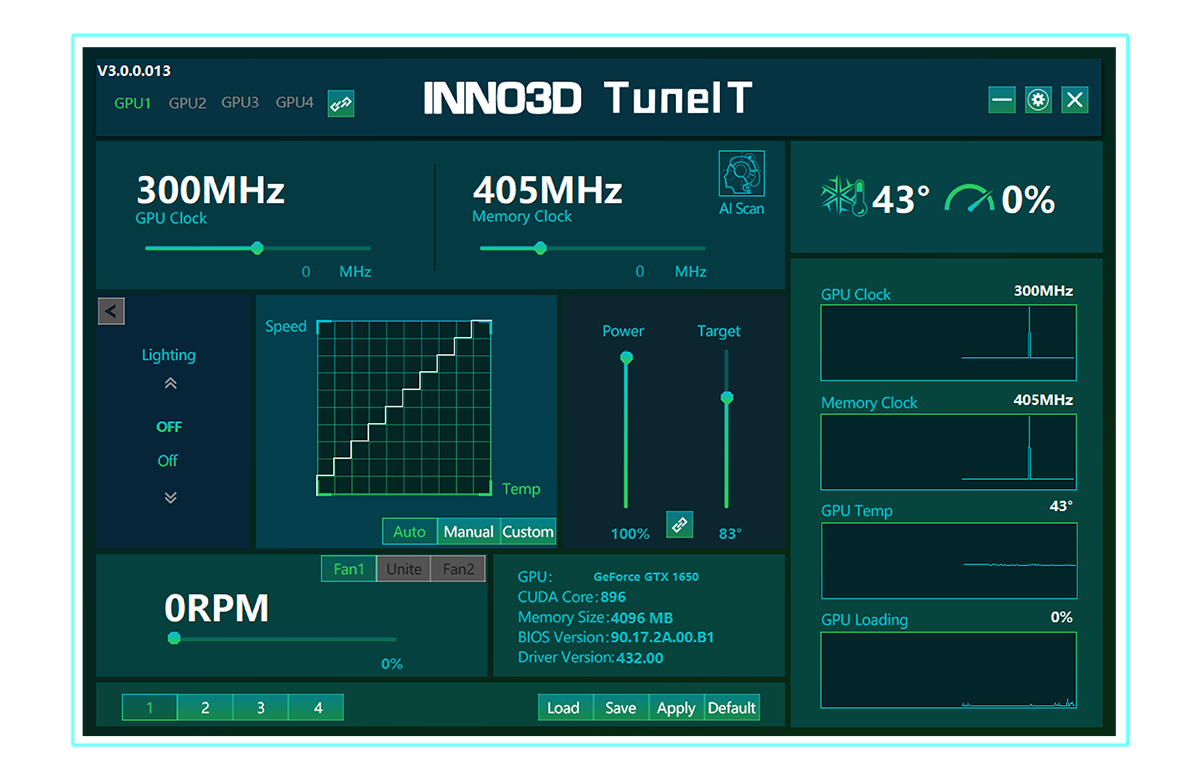Screen dimensions: 1200x780
Task: Click the GPU Clock slider handle
Action: pos(257,248)
